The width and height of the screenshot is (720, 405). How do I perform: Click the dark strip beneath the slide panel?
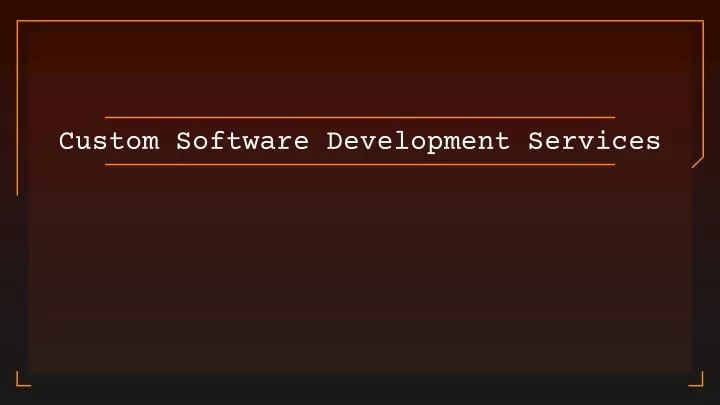[x=360, y=388]
